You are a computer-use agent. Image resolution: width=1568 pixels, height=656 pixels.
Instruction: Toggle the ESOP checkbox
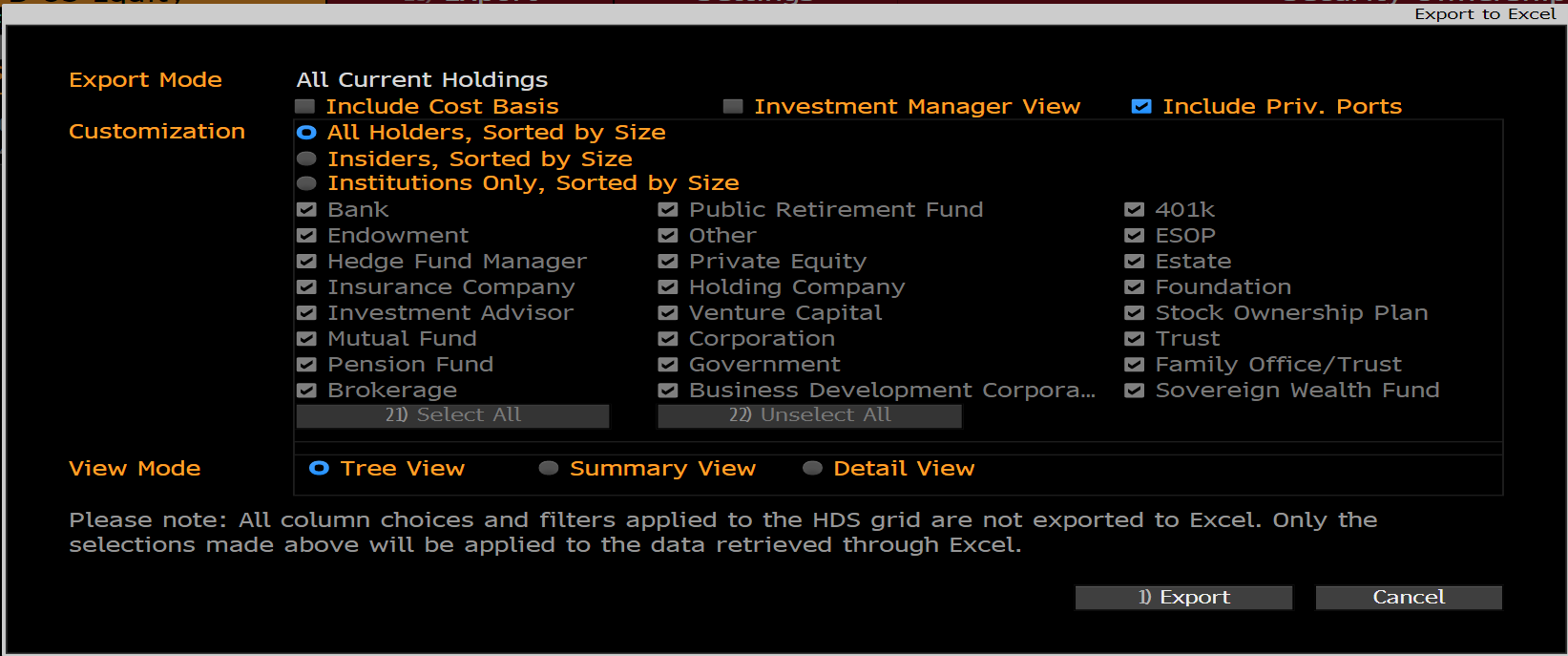[x=1134, y=236]
